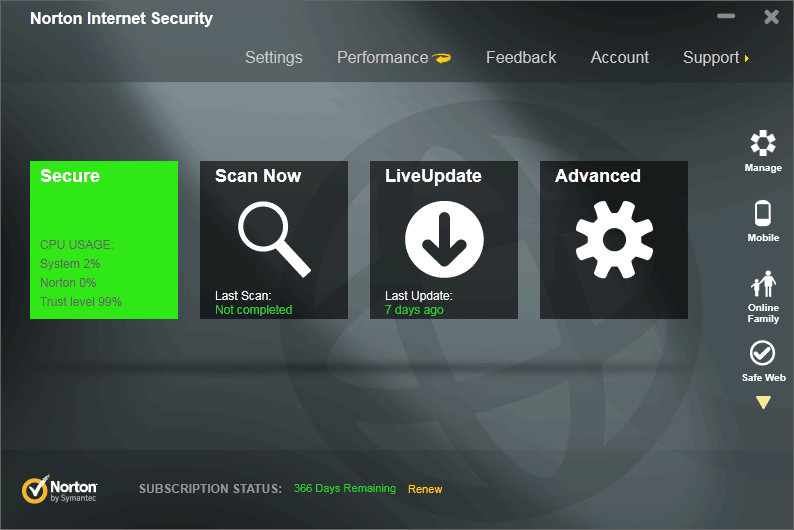This screenshot has width=794, height=530.
Task: Click the green Secure status tile
Action: [104, 240]
